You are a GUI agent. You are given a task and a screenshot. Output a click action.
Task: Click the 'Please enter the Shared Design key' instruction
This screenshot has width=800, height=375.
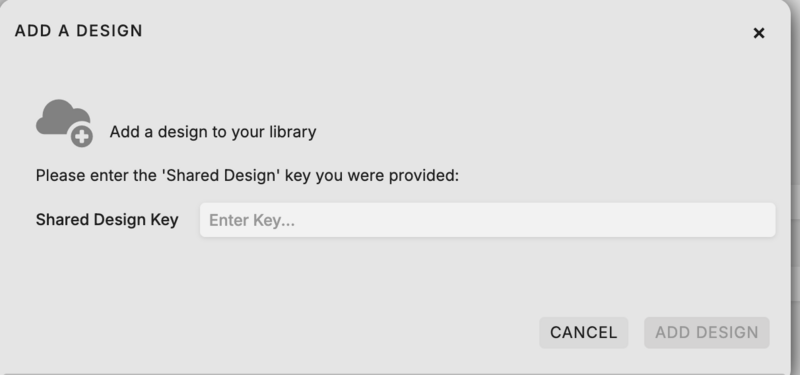[247, 176]
